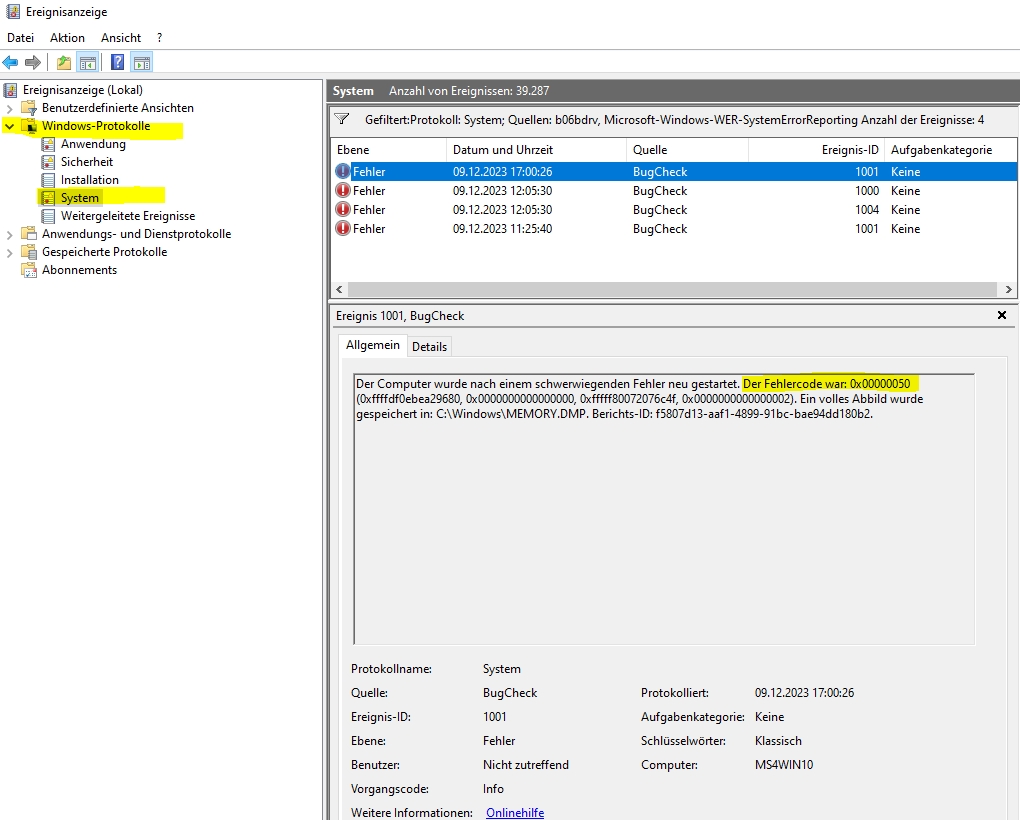This screenshot has width=1020, height=820.
Task: Close the Ereignis 1001 detail pane
Action: pyautogui.click(x=1003, y=315)
